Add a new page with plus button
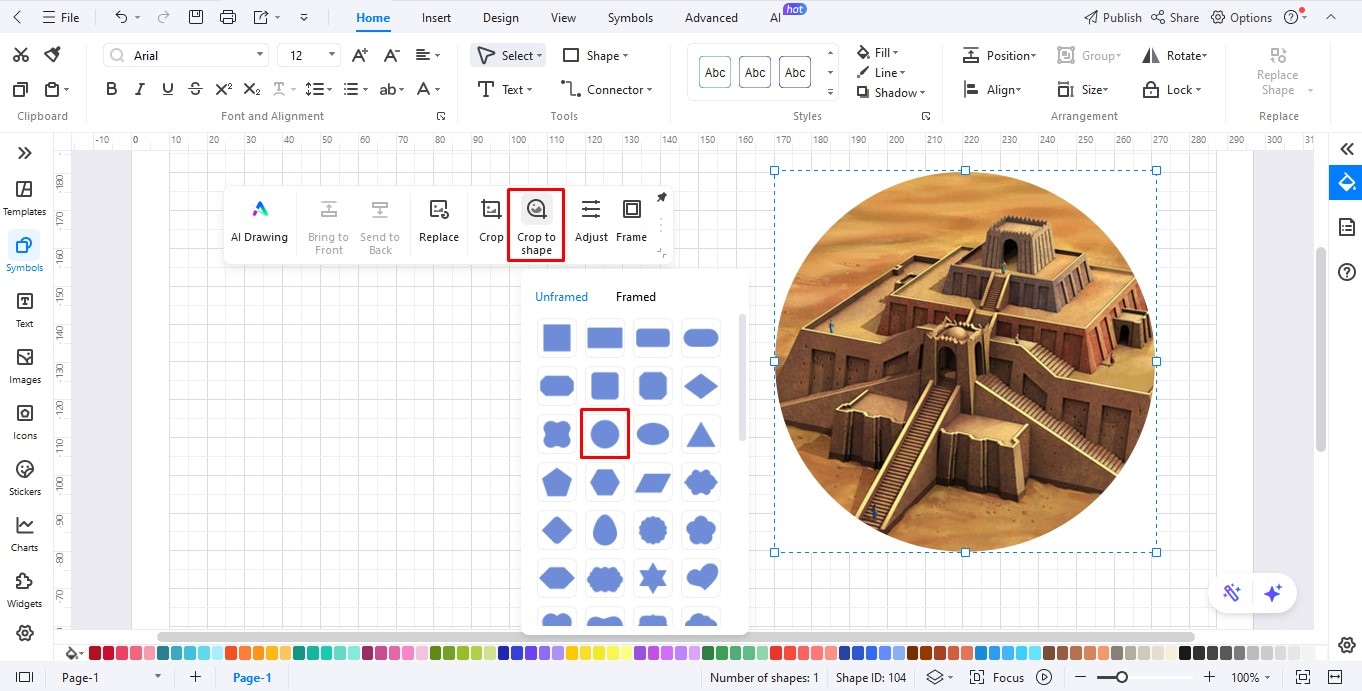 (195, 677)
